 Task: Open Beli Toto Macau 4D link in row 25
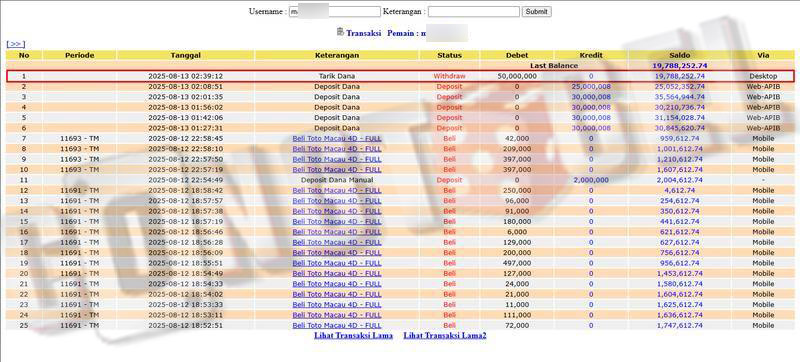[337, 325]
